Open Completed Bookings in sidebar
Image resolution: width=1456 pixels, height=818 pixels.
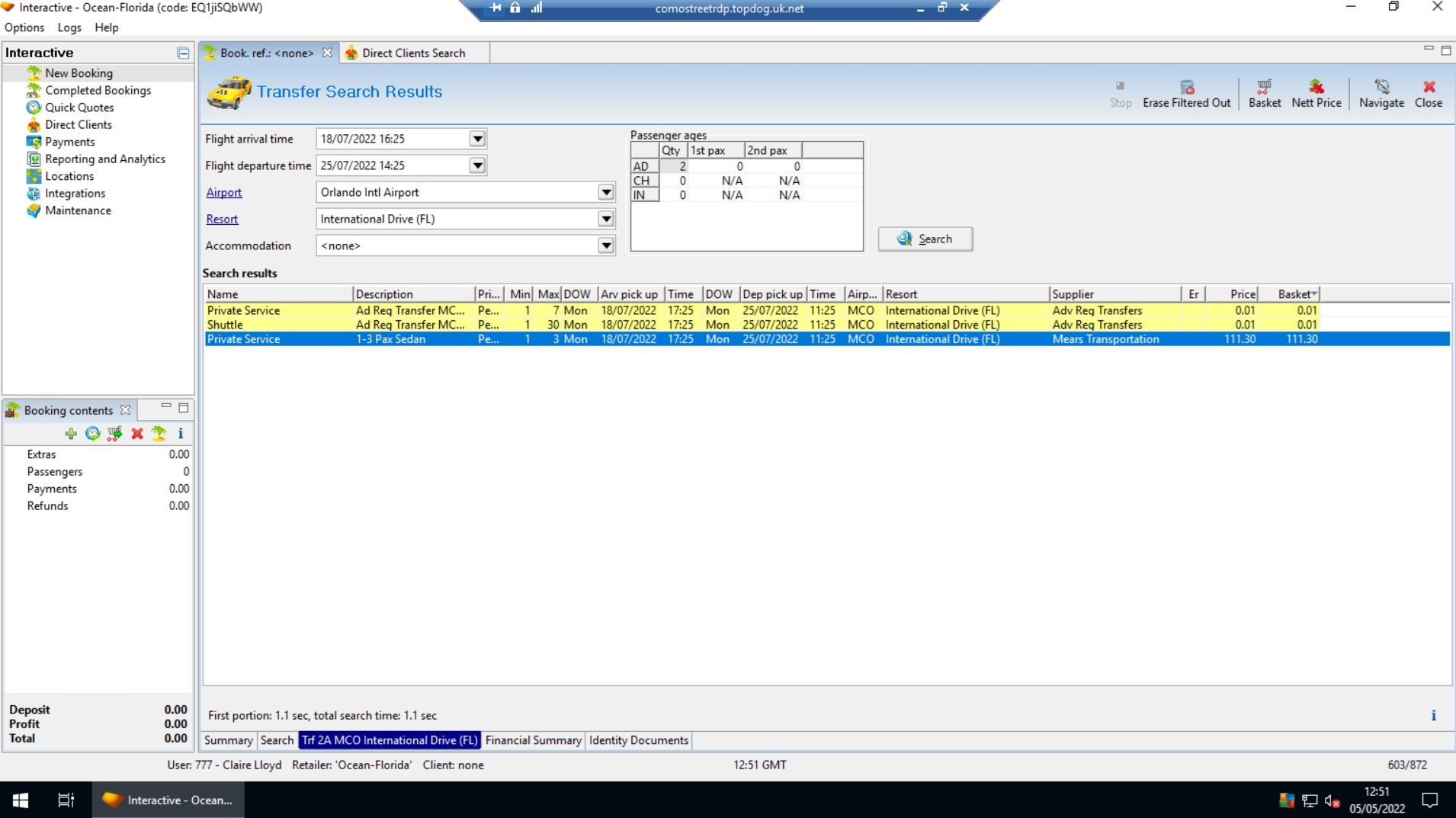tap(98, 90)
